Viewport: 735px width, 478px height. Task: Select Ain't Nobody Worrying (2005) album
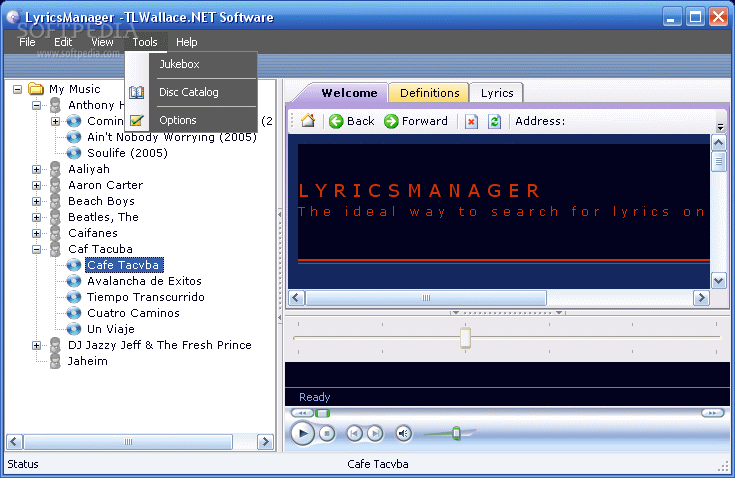172,137
